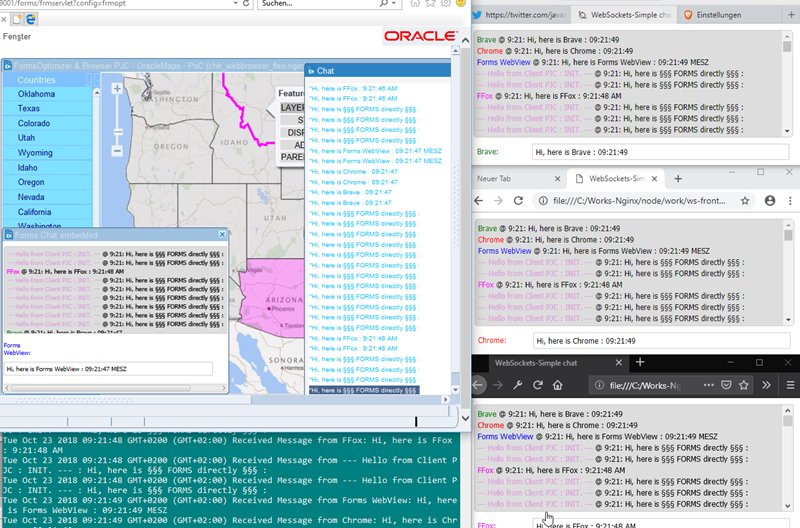Open Firefox page actions ellipsis
800x528 pixels.
[x=709, y=385]
